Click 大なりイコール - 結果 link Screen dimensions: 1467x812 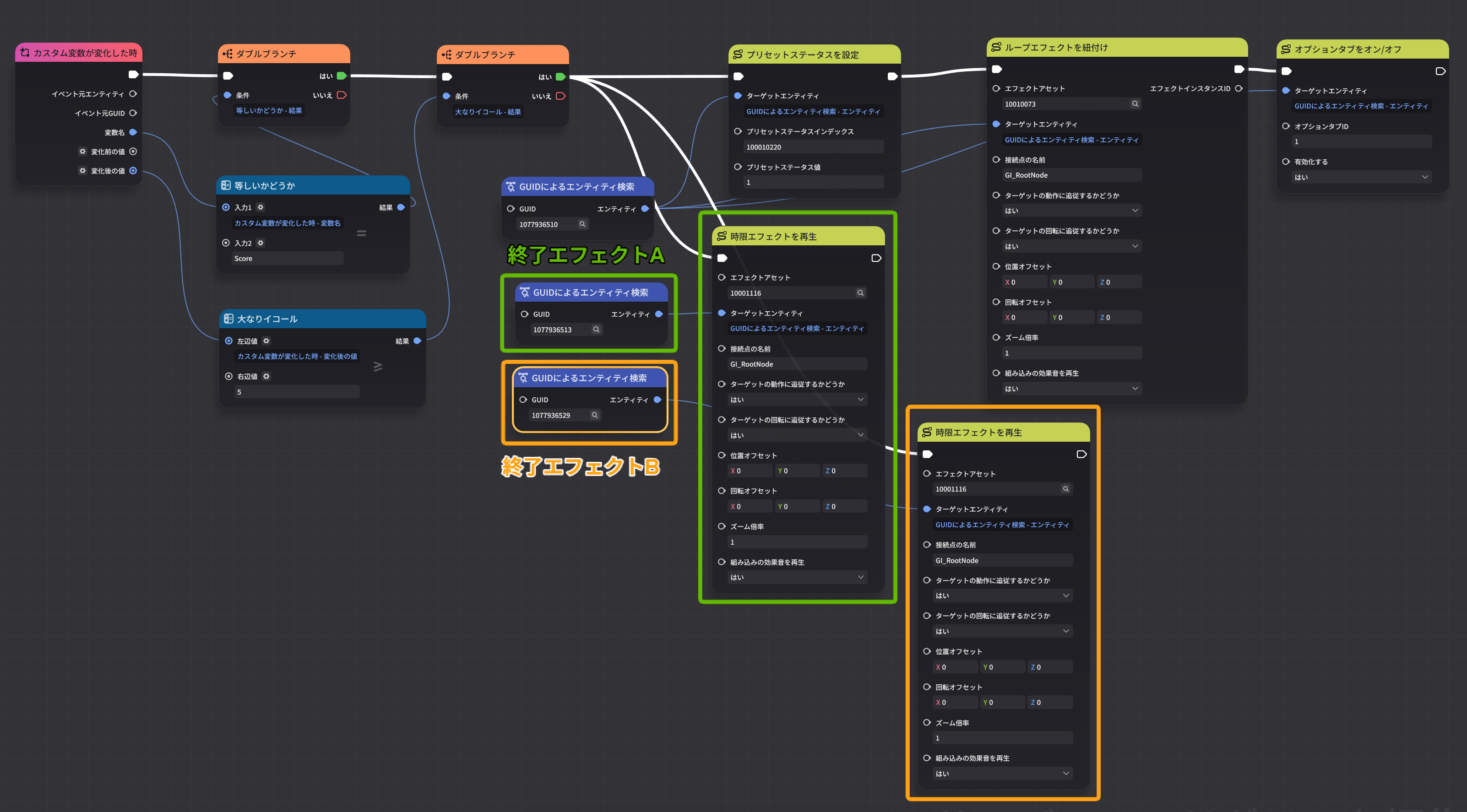coord(488,112)
